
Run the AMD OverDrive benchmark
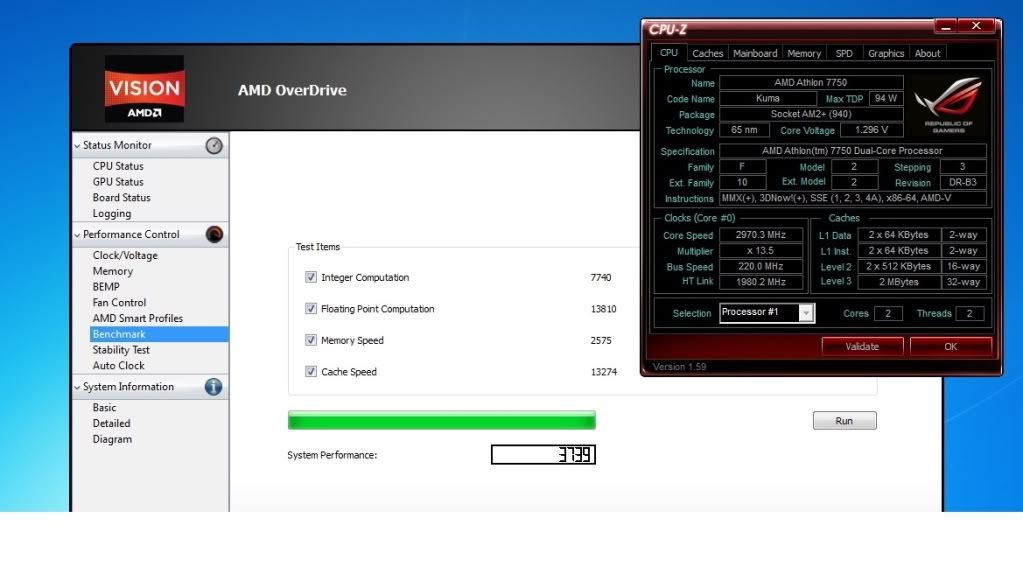pyautogui.click(x=844, y=421)
